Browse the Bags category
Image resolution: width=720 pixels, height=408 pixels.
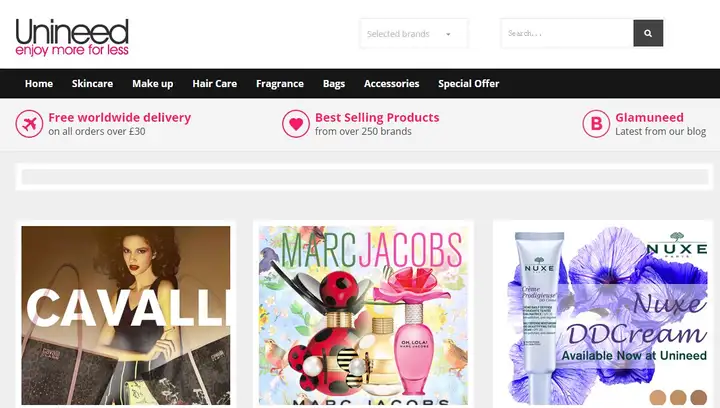tap(334, 84)
